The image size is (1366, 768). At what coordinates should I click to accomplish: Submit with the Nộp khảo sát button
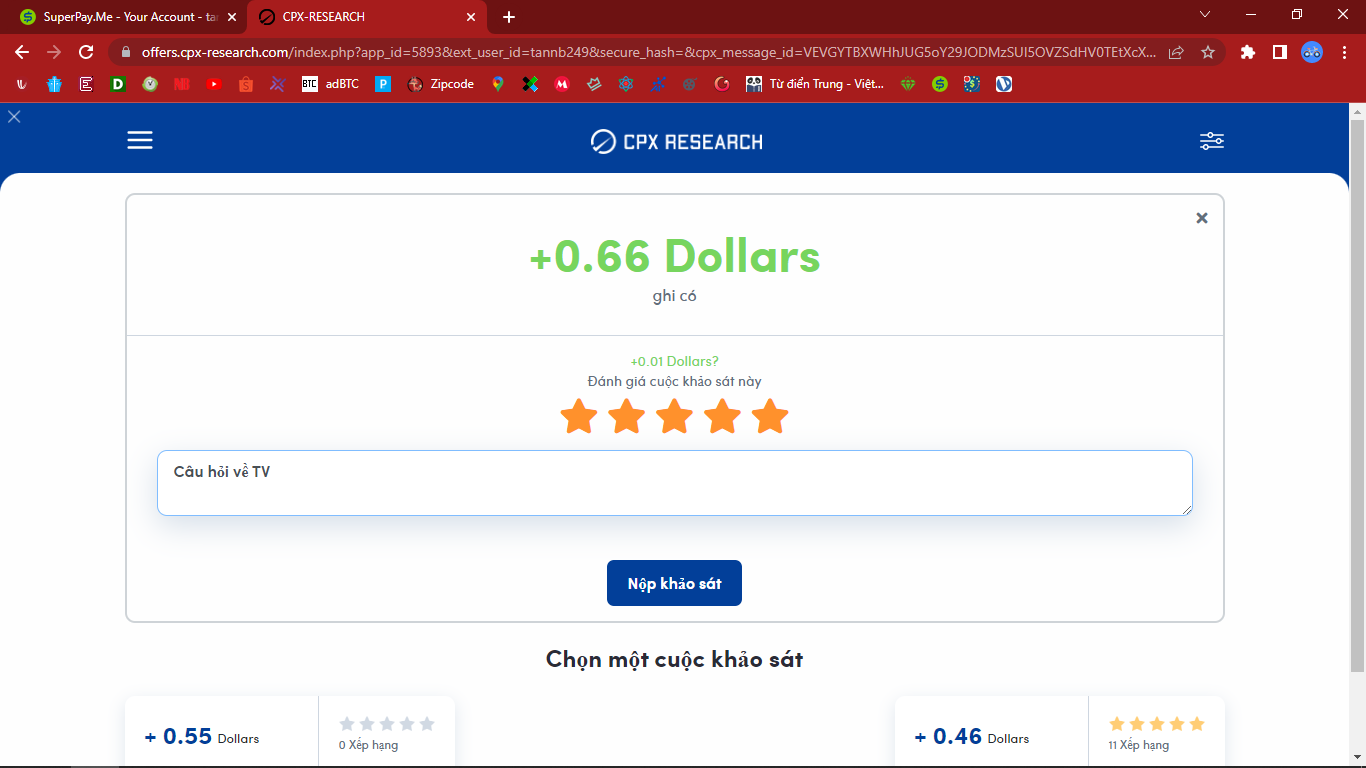point(674,583)
